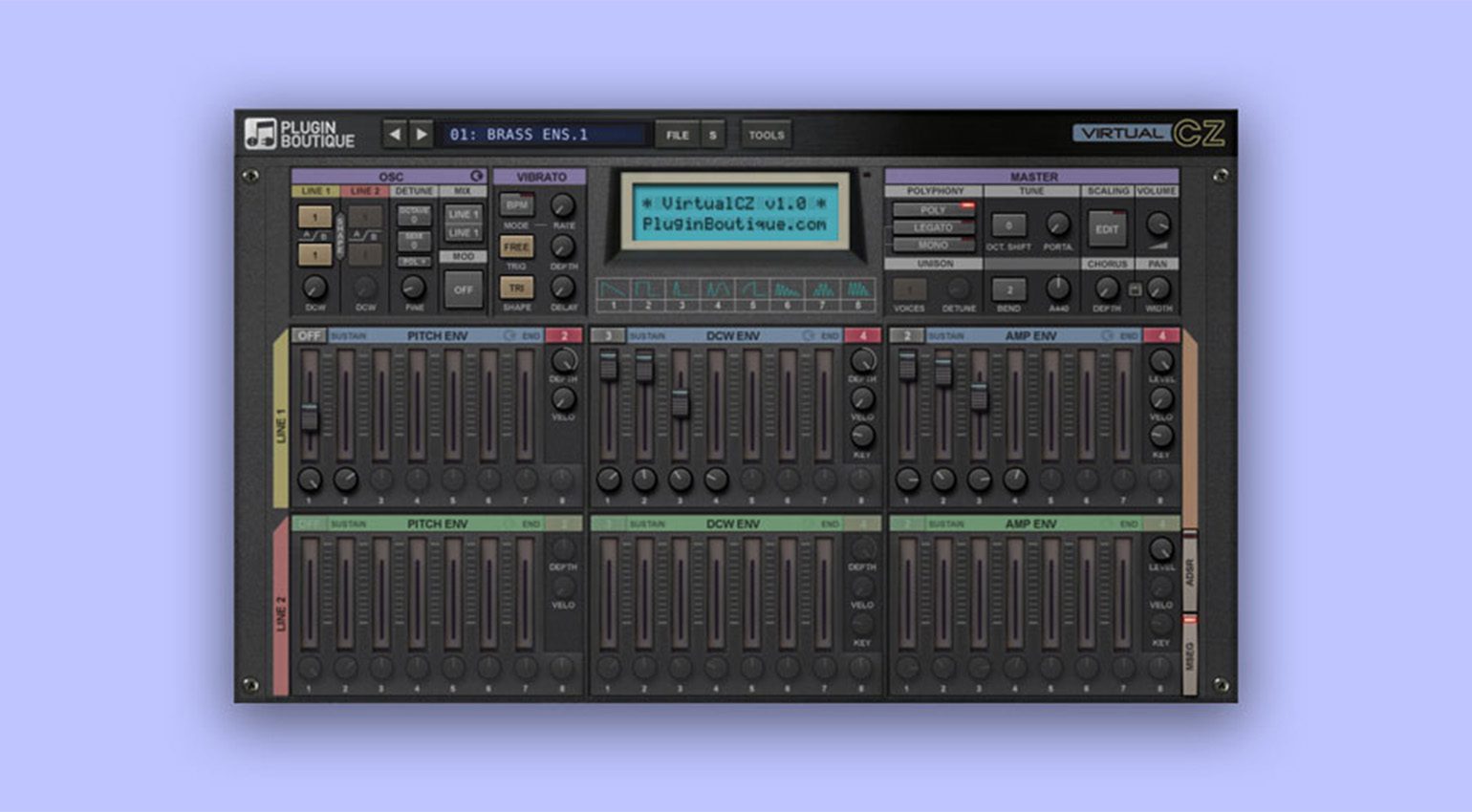Image resolution: width=1472 pixels, height=812 pixels.
Task: Click the S button next to FILE
Action: (712, 135)
